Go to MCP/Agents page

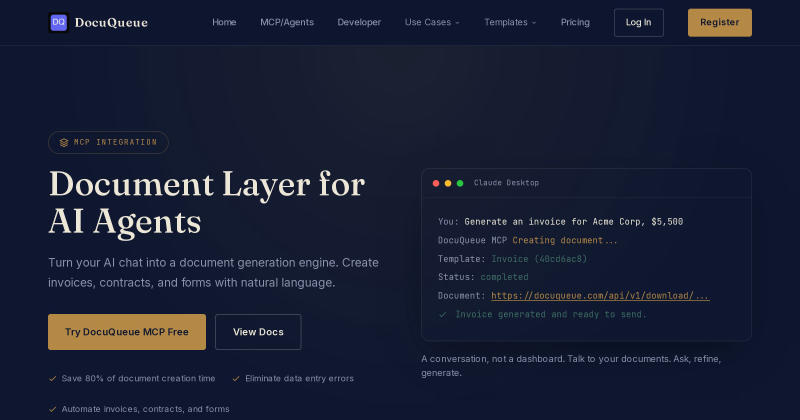point(287,22)
